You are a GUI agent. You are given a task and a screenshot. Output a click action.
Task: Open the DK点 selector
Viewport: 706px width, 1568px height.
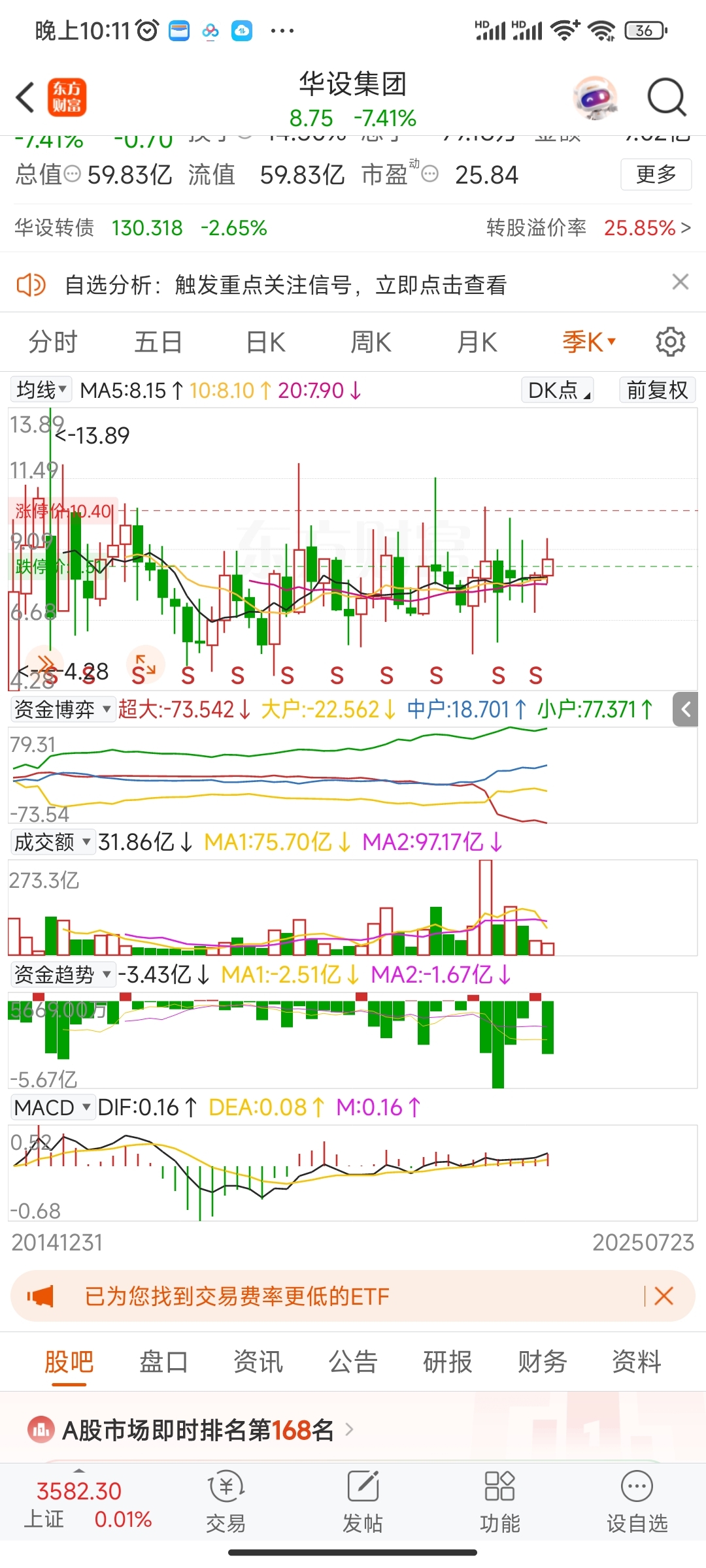[x=558, y=390]
